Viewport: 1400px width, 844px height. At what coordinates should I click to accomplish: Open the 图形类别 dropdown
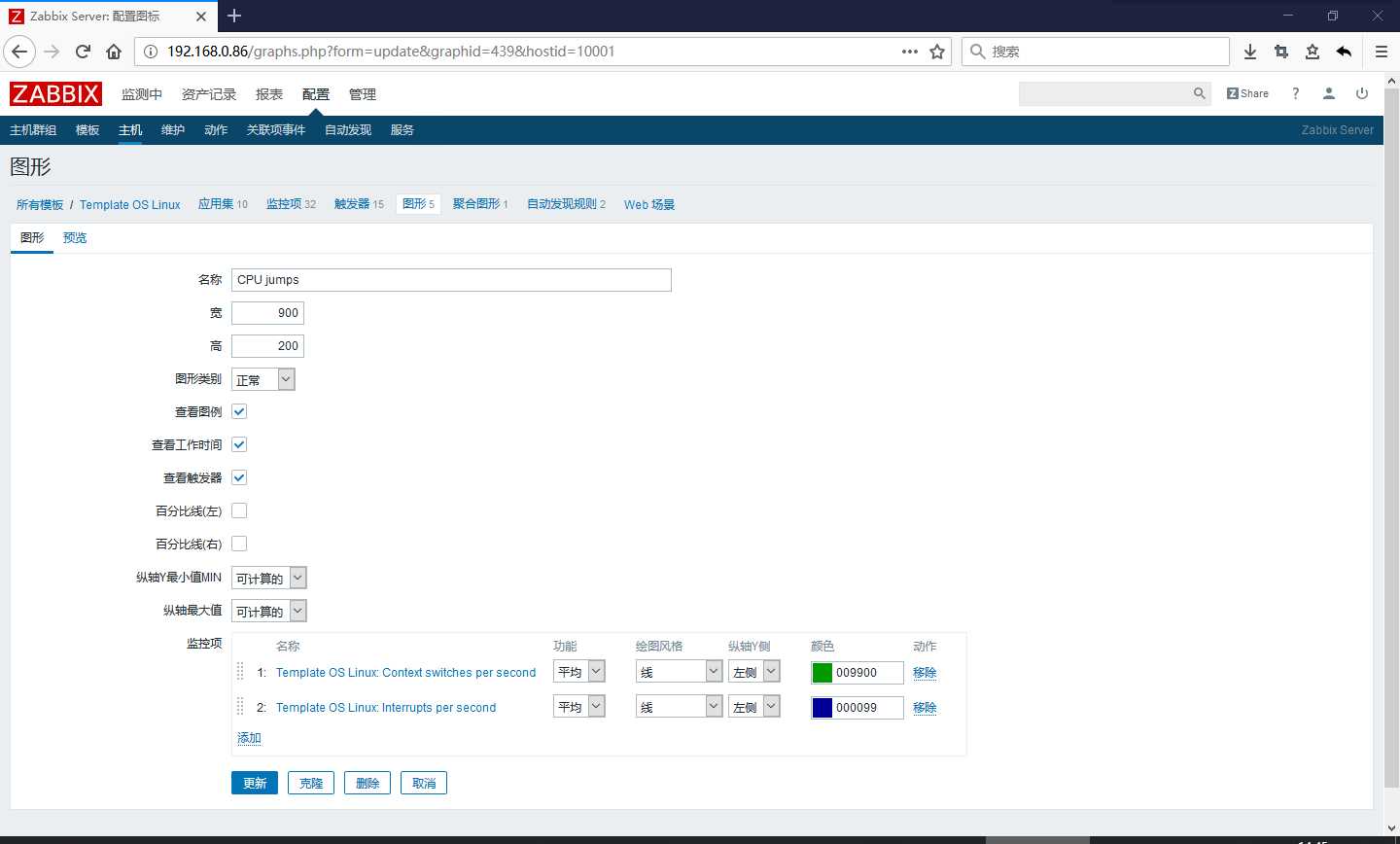pos(262,379)
